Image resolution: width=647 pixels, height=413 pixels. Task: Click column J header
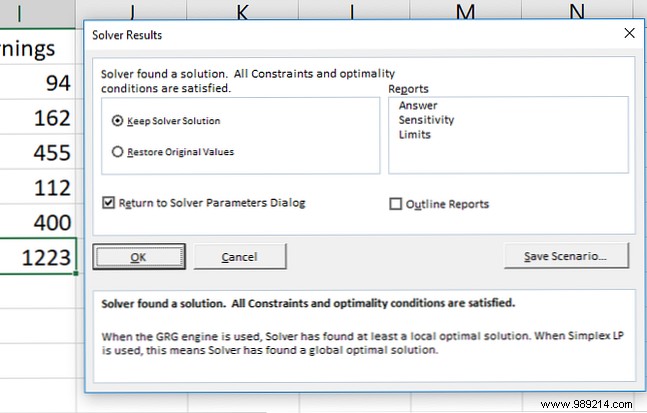tap(132, 10)
